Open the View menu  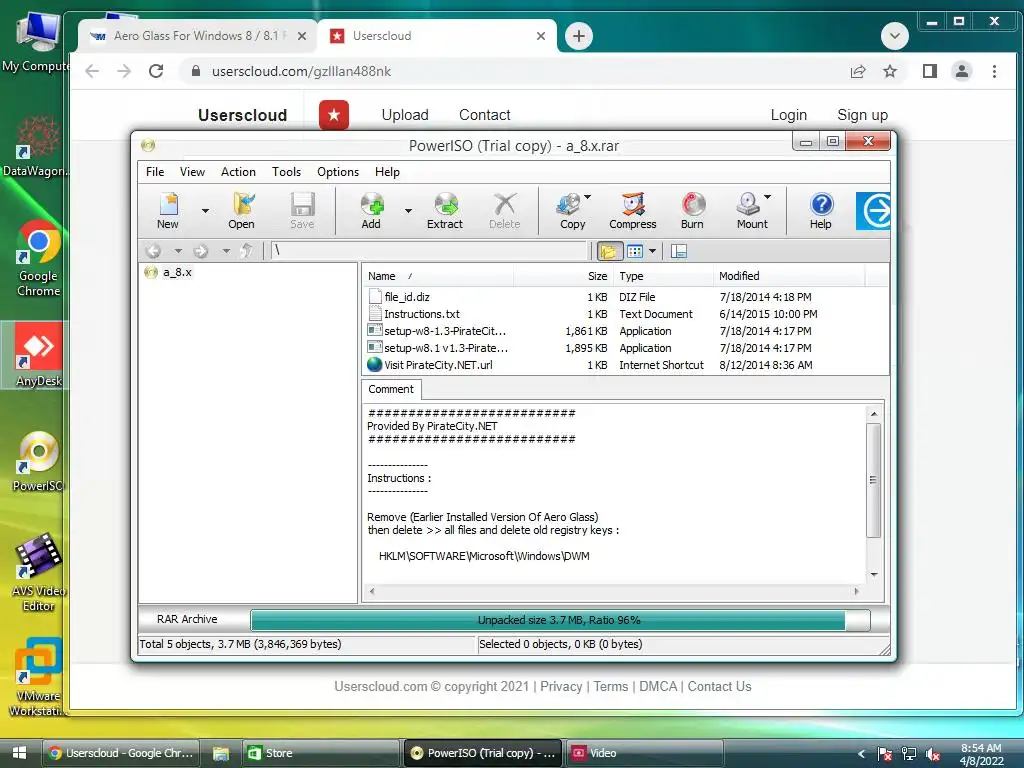coord(192,172)
